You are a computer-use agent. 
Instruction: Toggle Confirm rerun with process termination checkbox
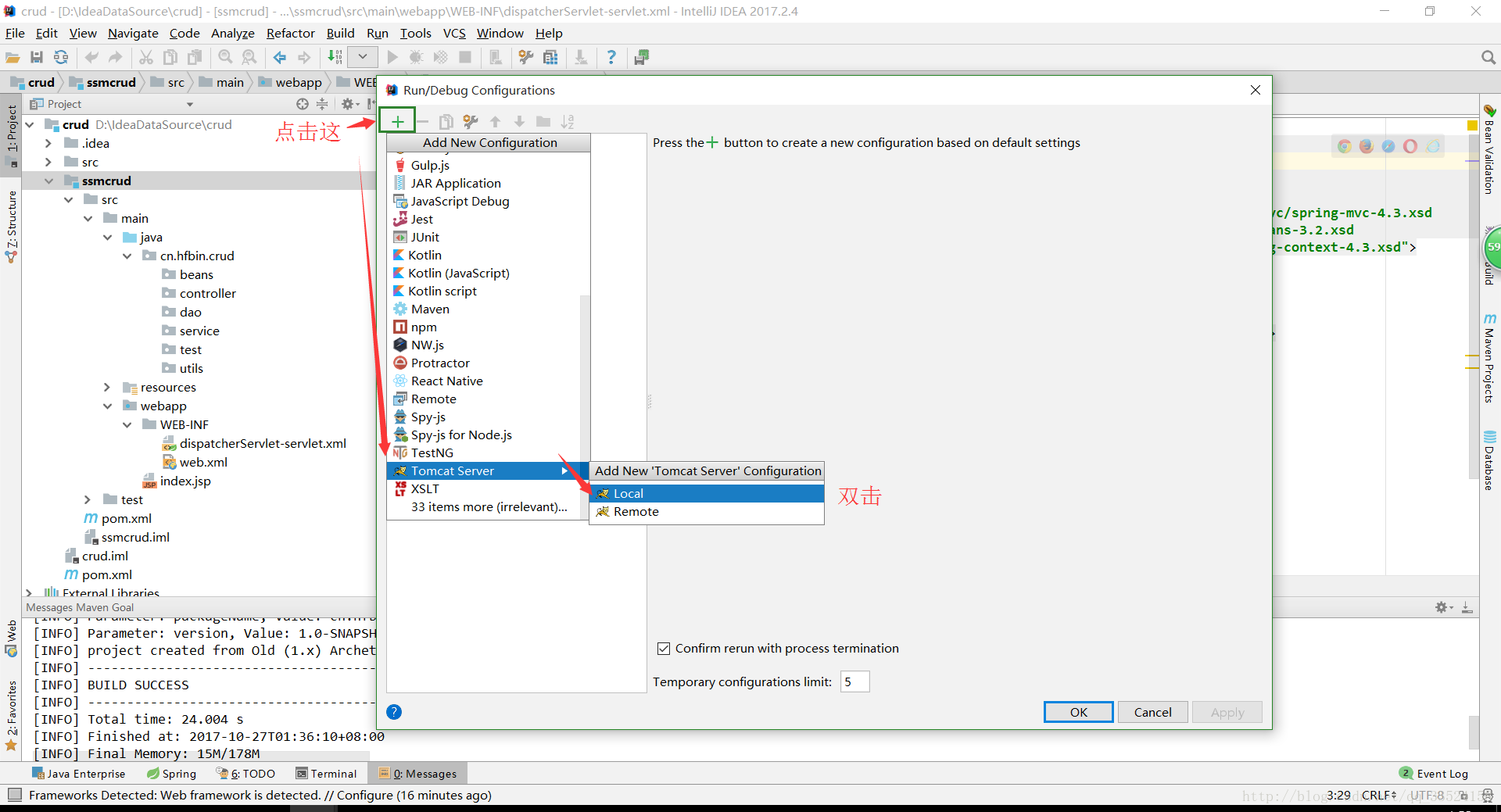pyautogui.click(x=664, y=649)
